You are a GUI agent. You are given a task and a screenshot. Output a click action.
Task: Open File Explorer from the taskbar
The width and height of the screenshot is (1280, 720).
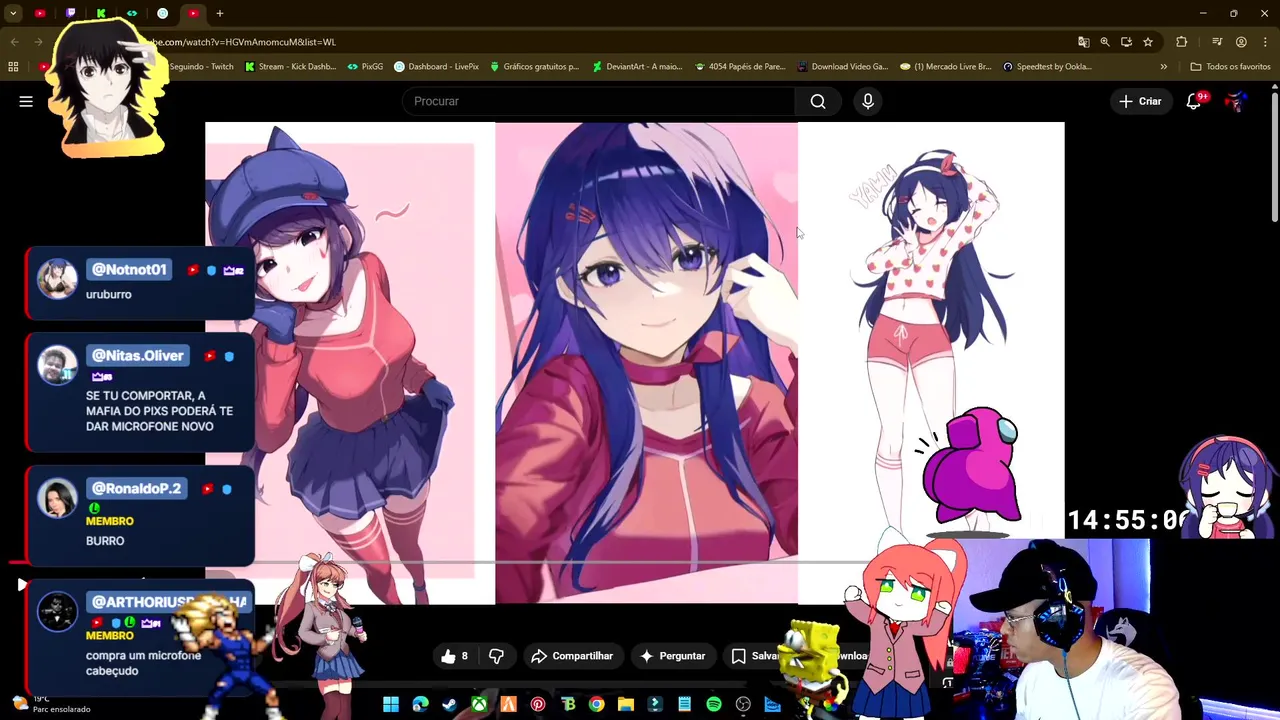[626, 705]
